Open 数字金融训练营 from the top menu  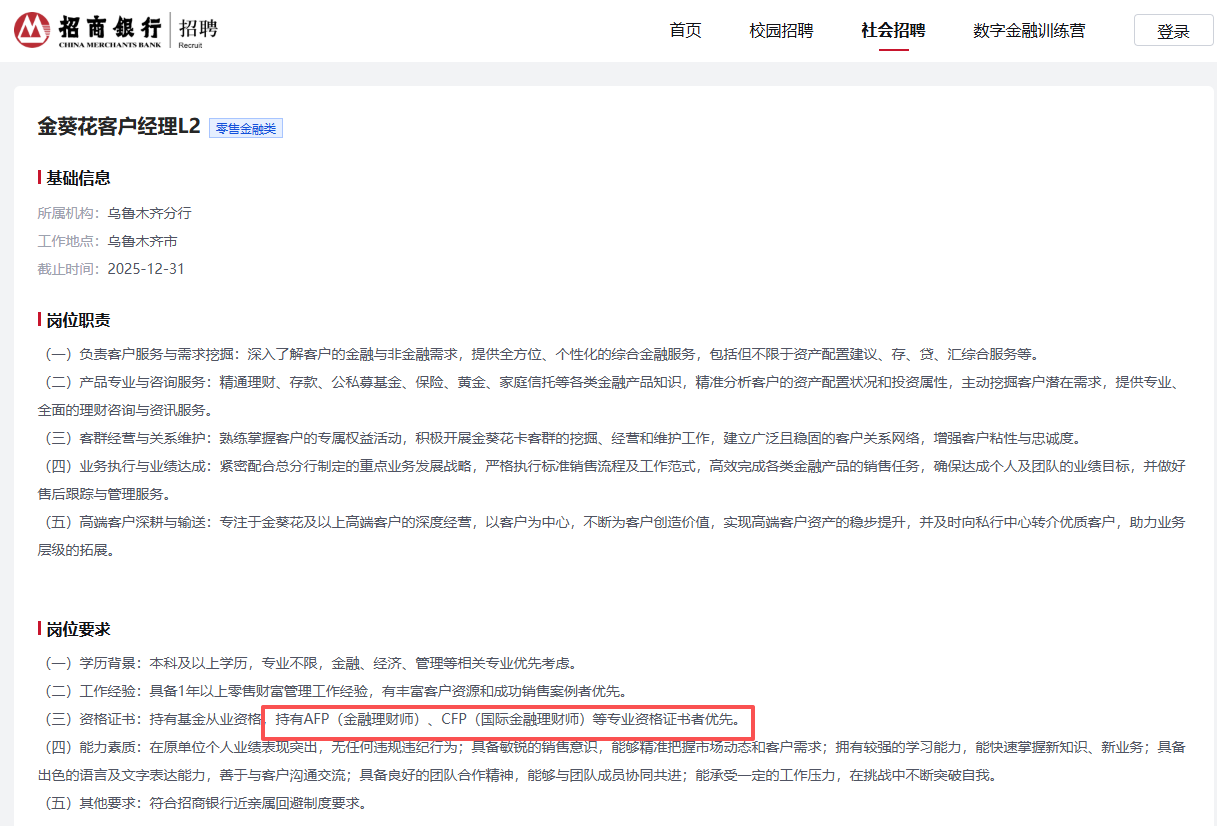click(x=1028, y=31)
